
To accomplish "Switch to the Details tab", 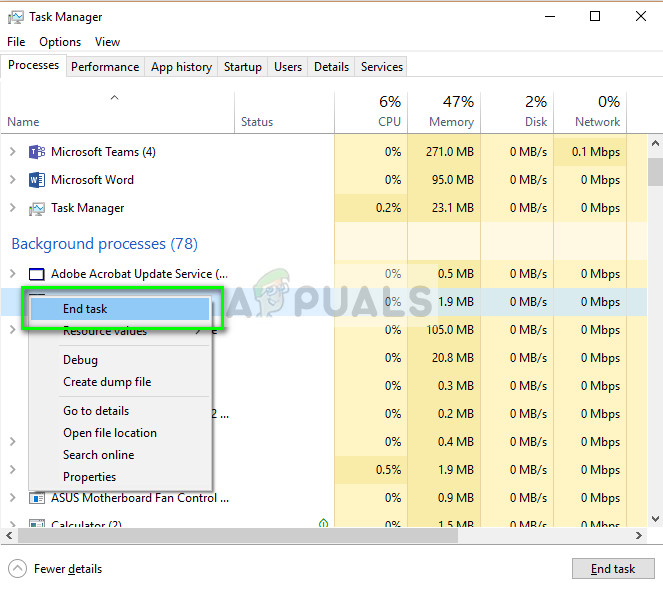I will (332, 67).
